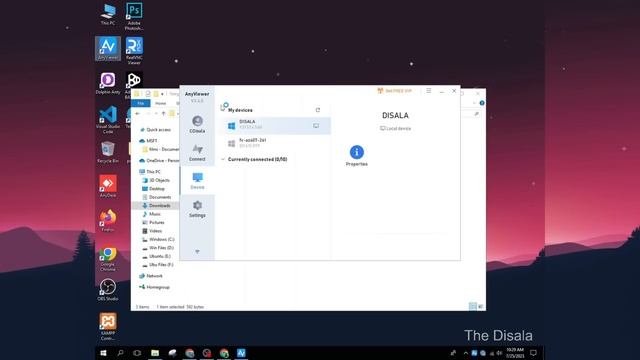Select Ubu Files (F:) drive

(x=158, y=265)
